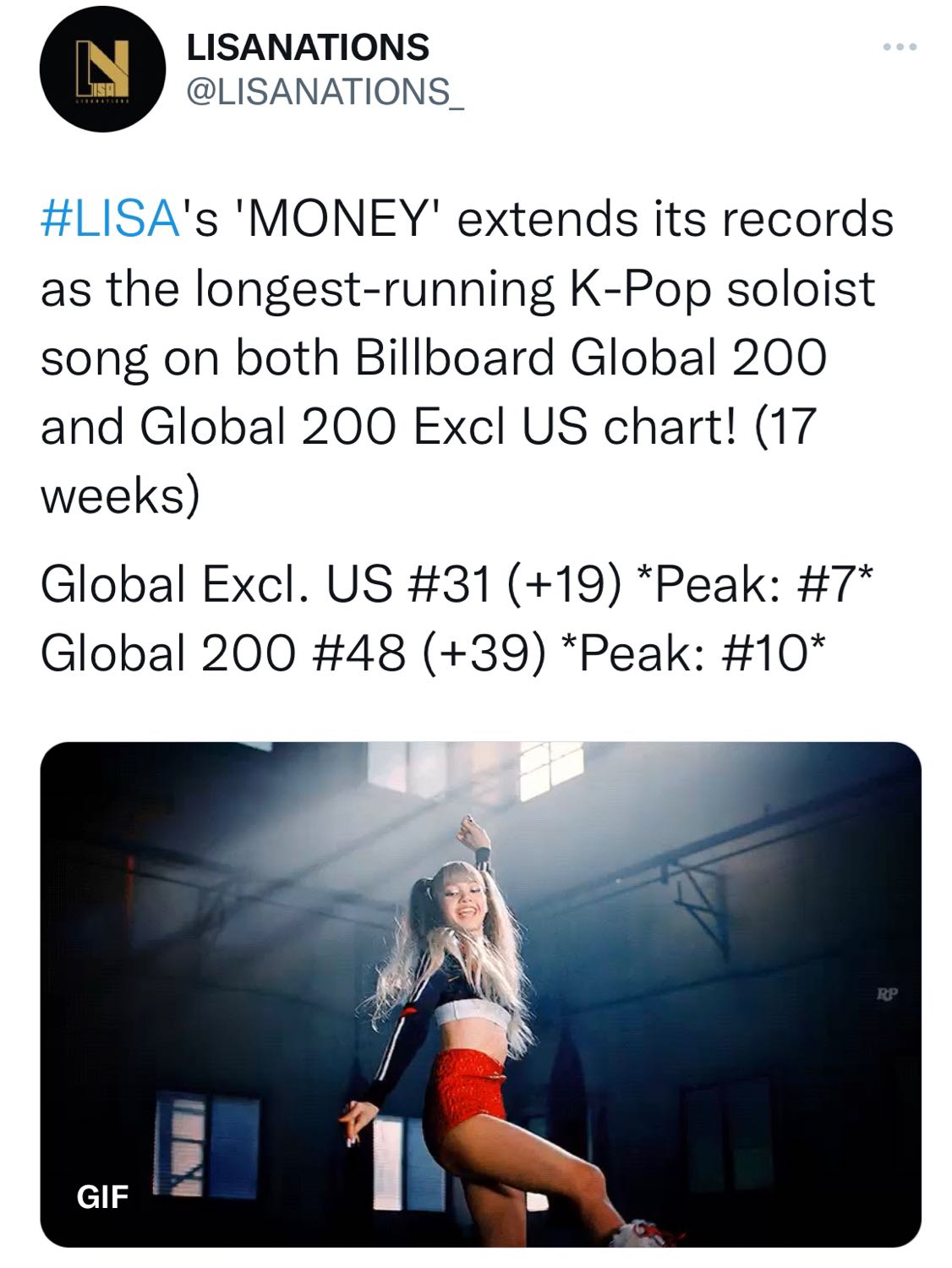The width and height of the screenshot is (952, 1268).
Task: Click the bright upper window in GIF
Action: [x=550, y=771]
